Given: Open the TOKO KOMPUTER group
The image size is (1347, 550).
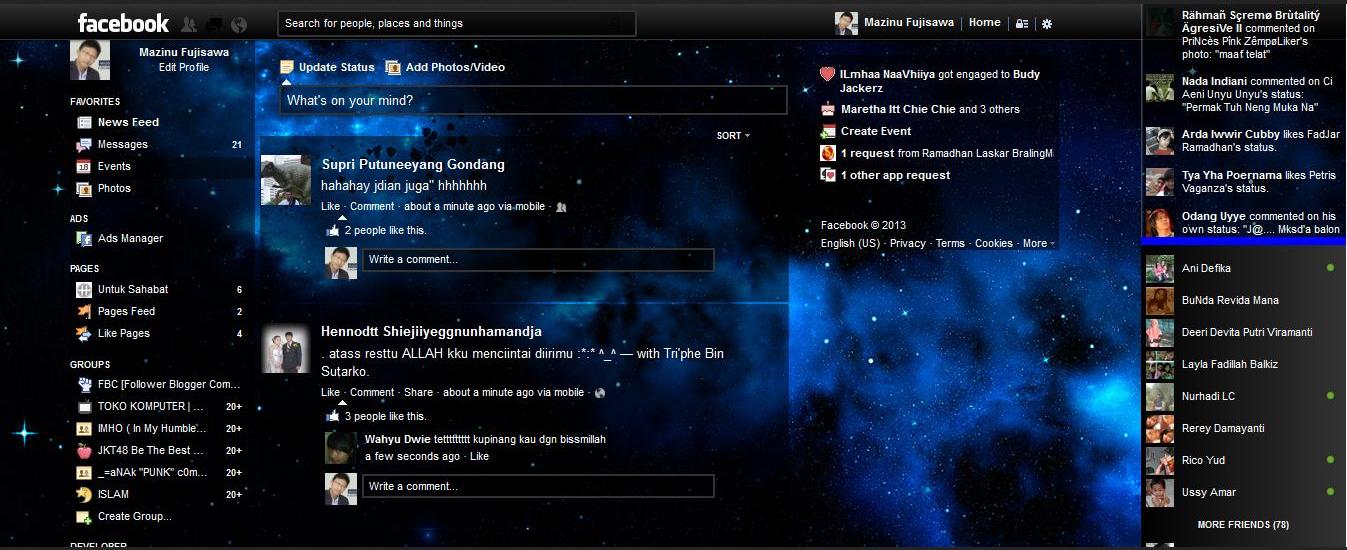Looking at the screenshot, I should (x=150, y=406).
